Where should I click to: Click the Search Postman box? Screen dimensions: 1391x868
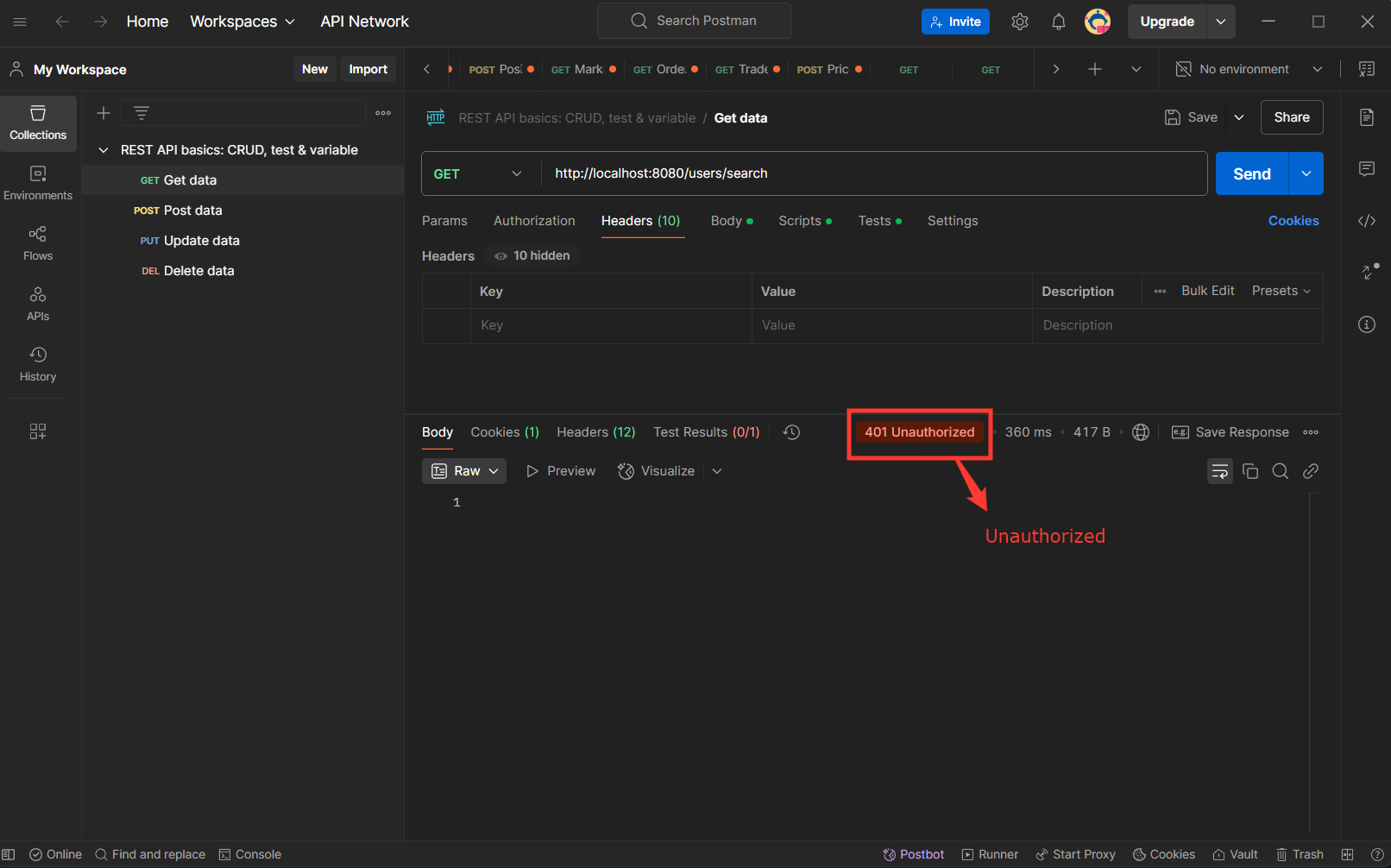click(x=694, y=21)
